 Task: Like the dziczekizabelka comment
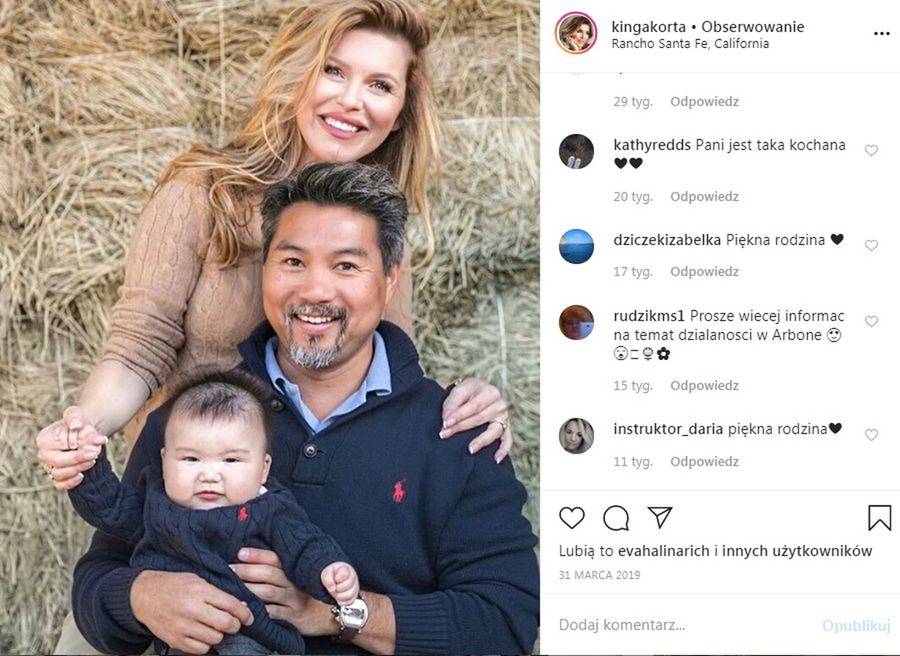point(871,245)
